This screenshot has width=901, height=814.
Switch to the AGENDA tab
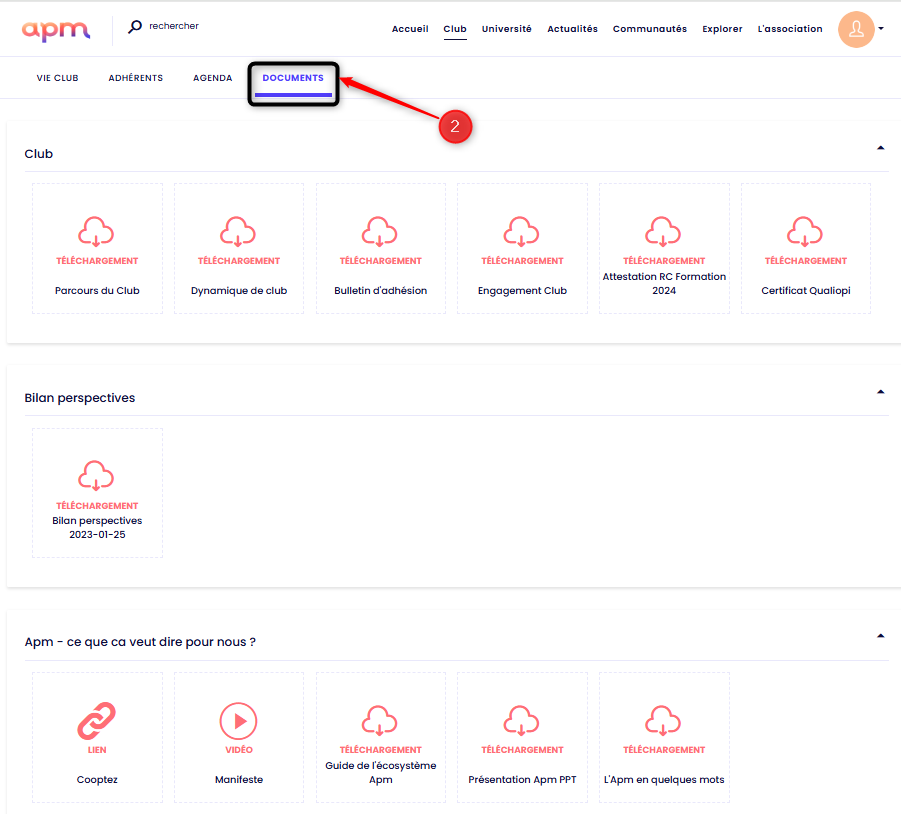(x=213, y=78)
